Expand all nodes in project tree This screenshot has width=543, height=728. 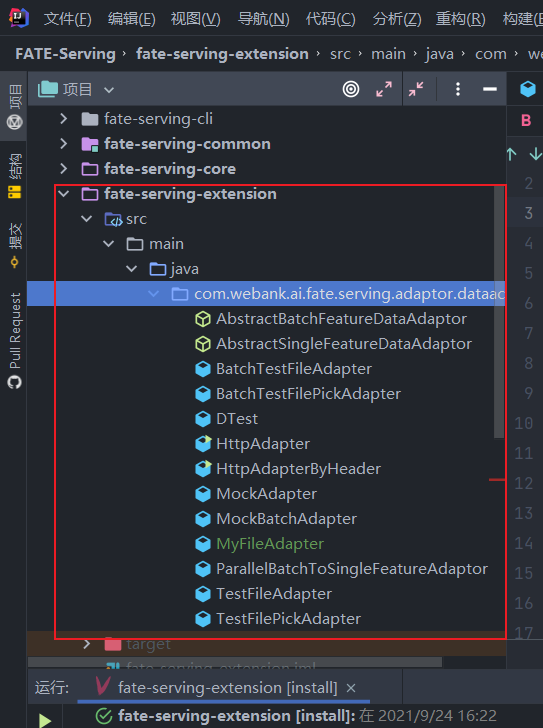(384, 89)
